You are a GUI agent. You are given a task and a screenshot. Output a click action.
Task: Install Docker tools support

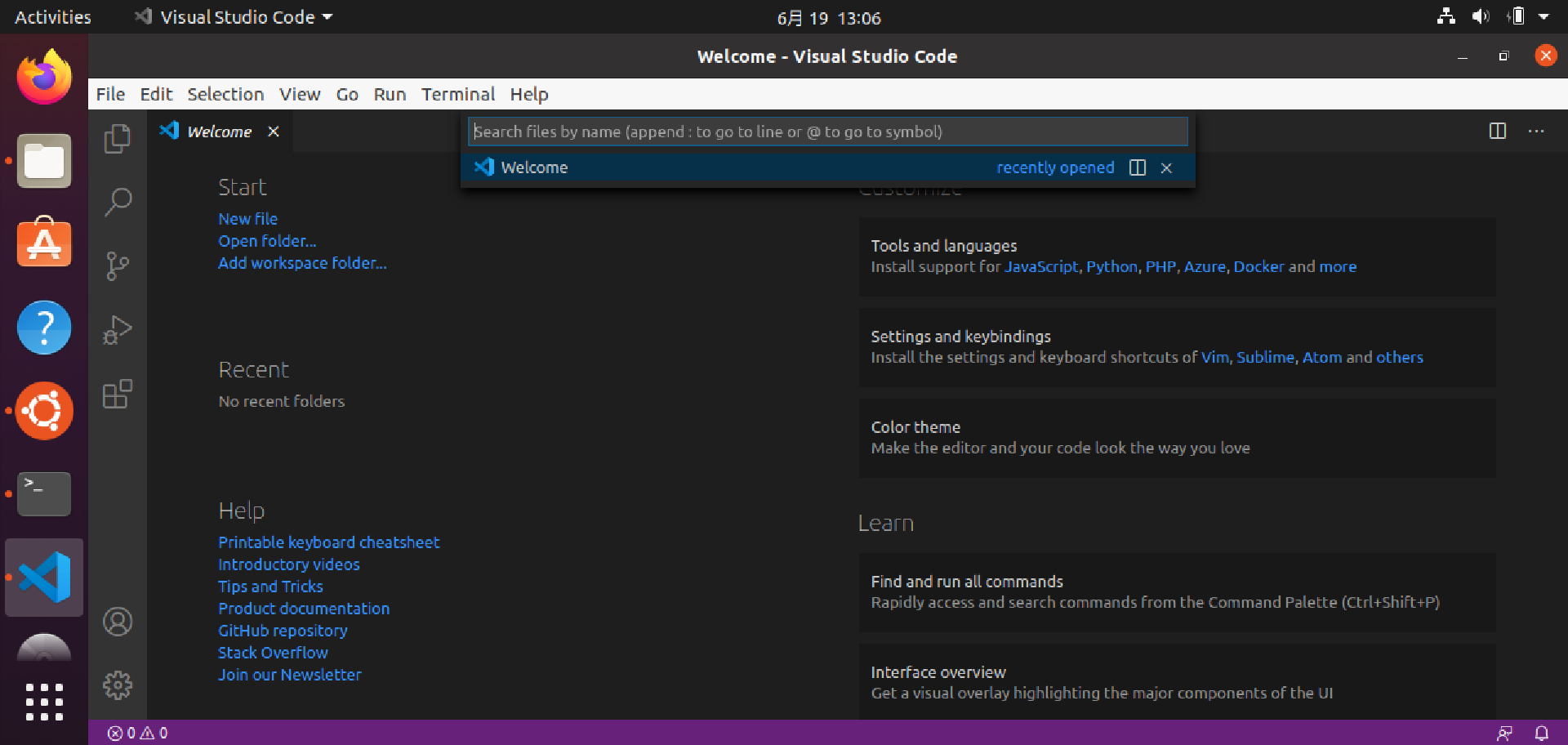pos(1258,267)
